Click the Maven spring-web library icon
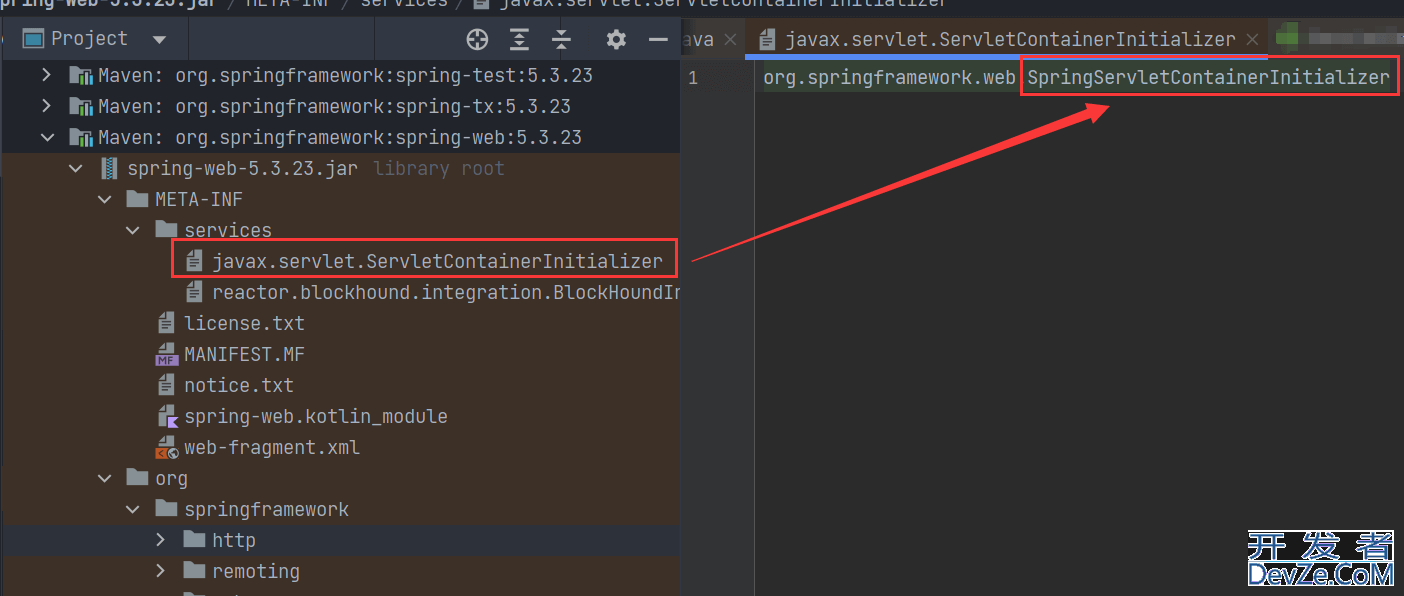This screenshot has width=1404, height=596. point(80,137)
